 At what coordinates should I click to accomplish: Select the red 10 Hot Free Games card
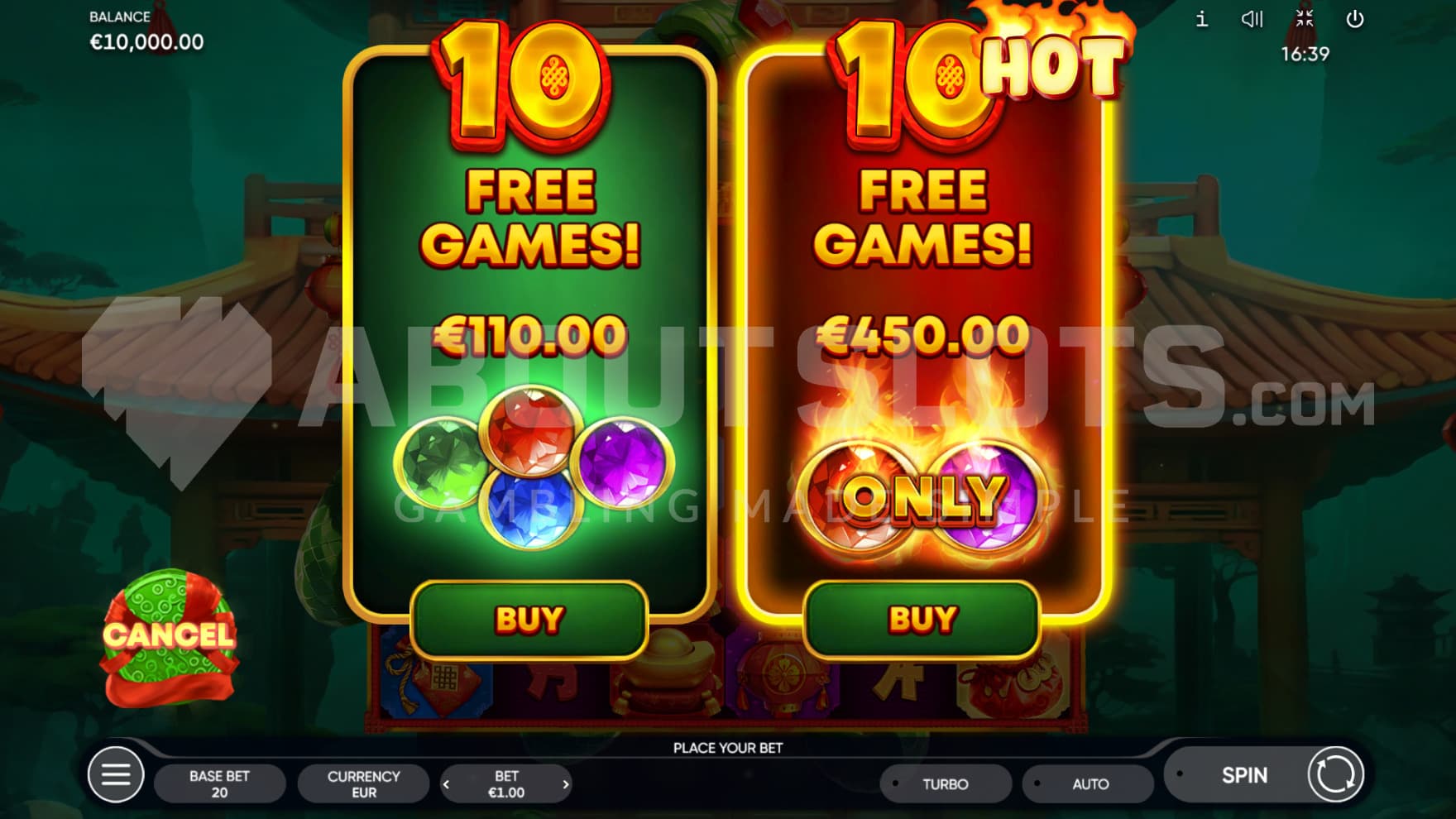tap(923, 331)
